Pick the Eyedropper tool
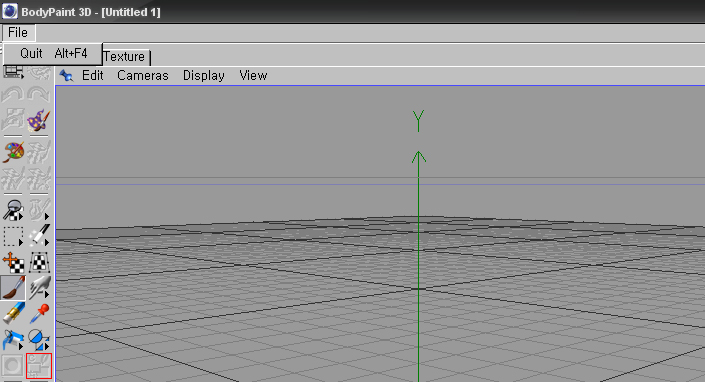The width and height of the screenshot is (705, 382). pos(39,314)
